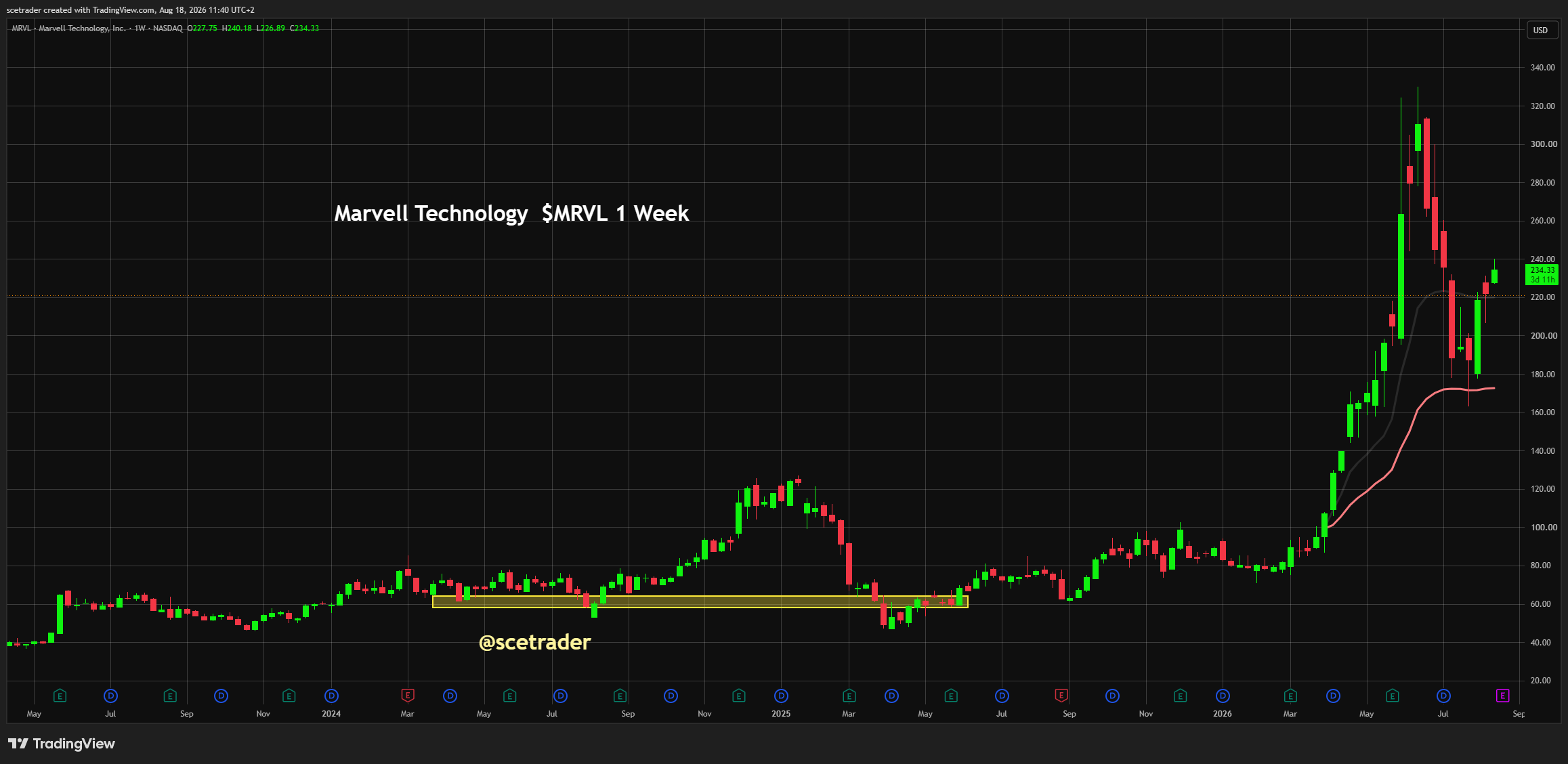Screen dimensions: 1568x764
Task: Click the dividend marker above the 2026 label
Action: pos(1223,696)
